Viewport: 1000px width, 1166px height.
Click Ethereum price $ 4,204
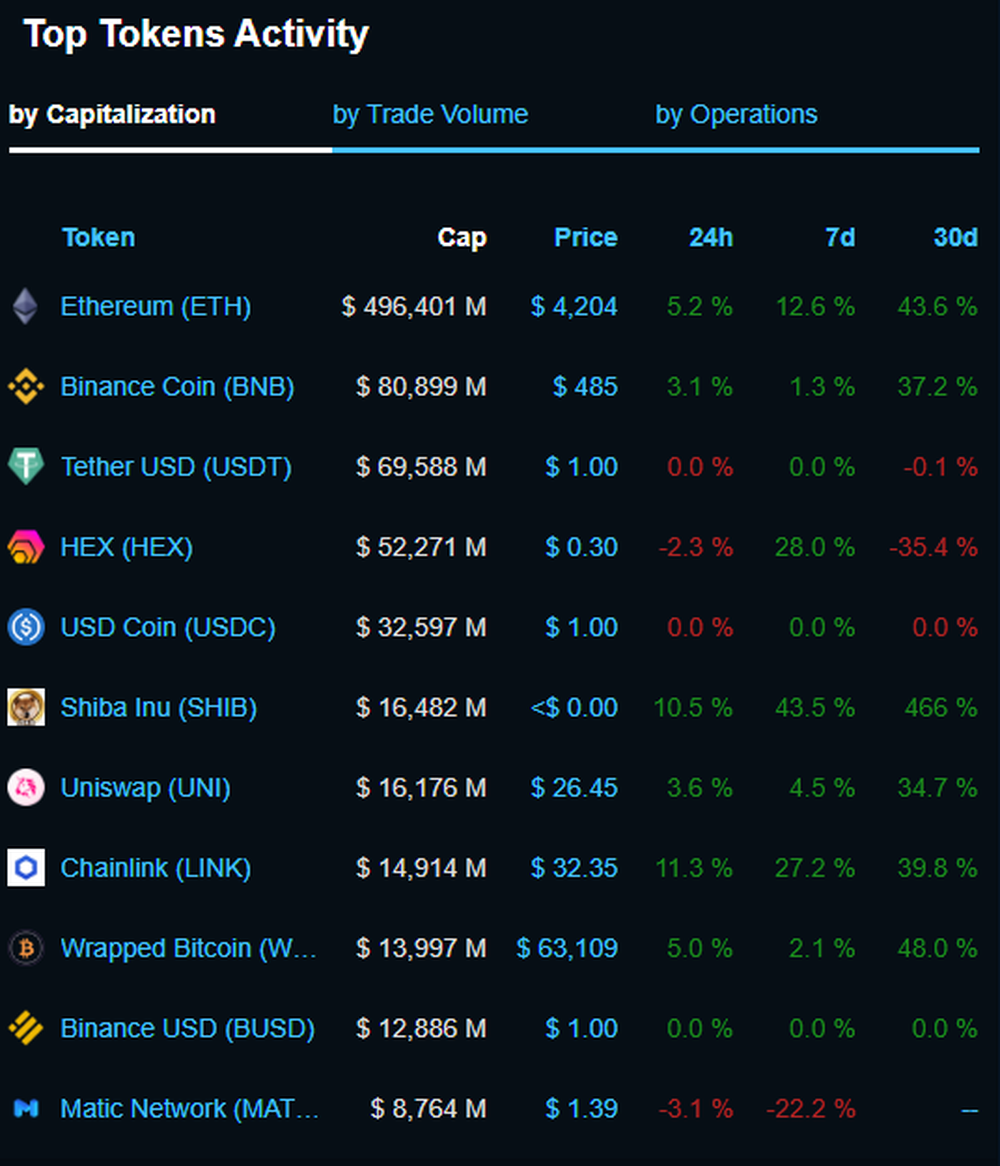(x=574, y=306)
